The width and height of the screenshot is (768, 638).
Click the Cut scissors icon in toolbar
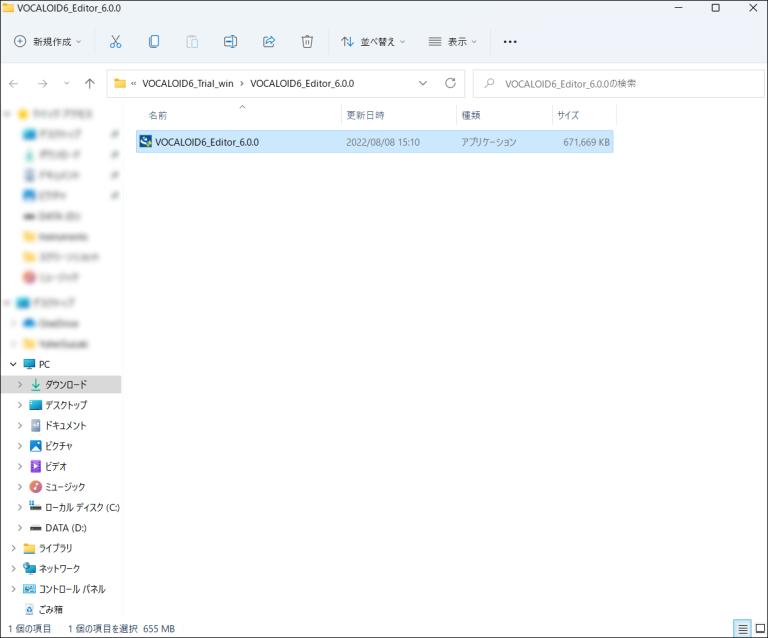115,42
